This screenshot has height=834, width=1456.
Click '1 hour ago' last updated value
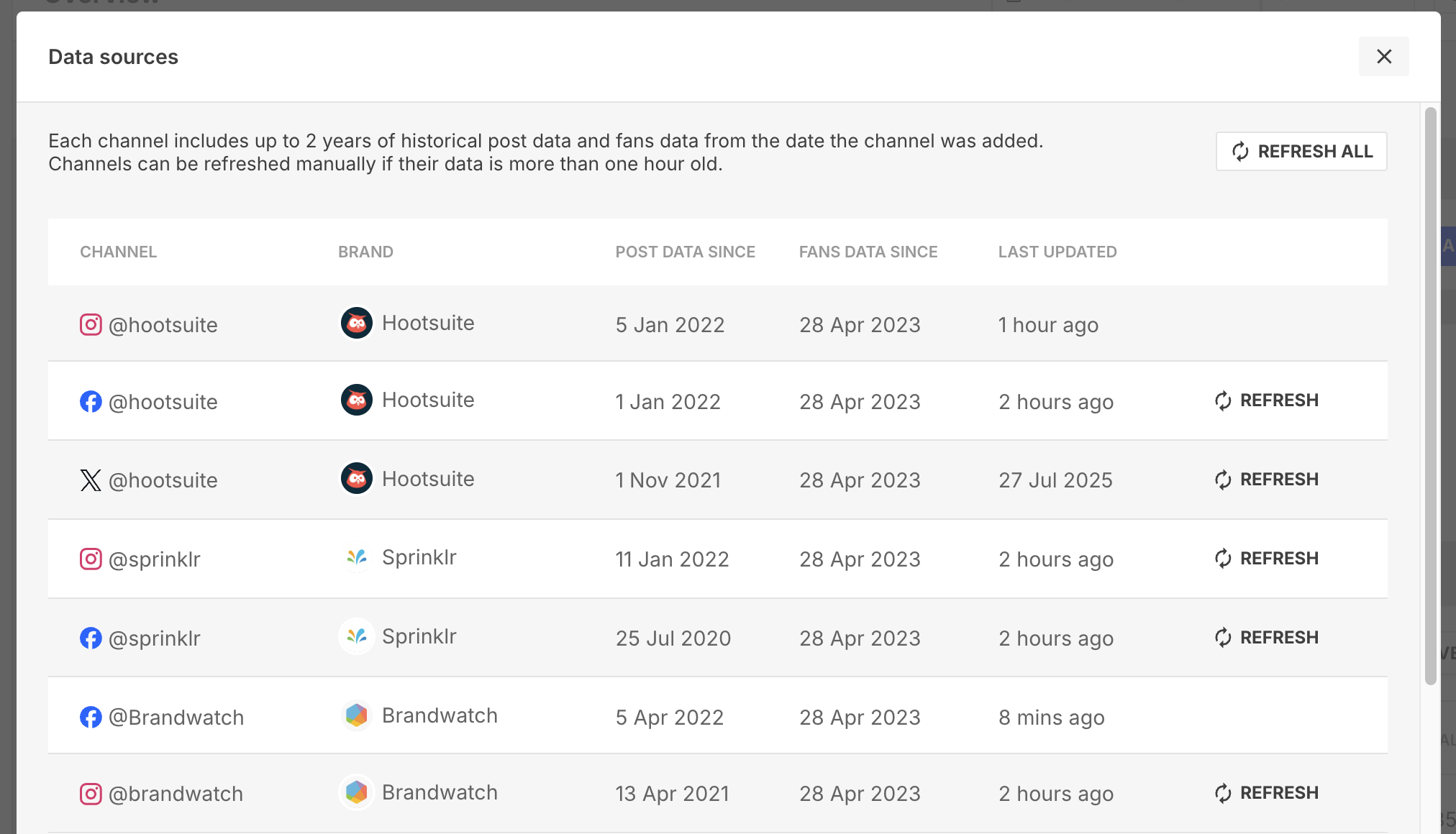coord(1048,325)
